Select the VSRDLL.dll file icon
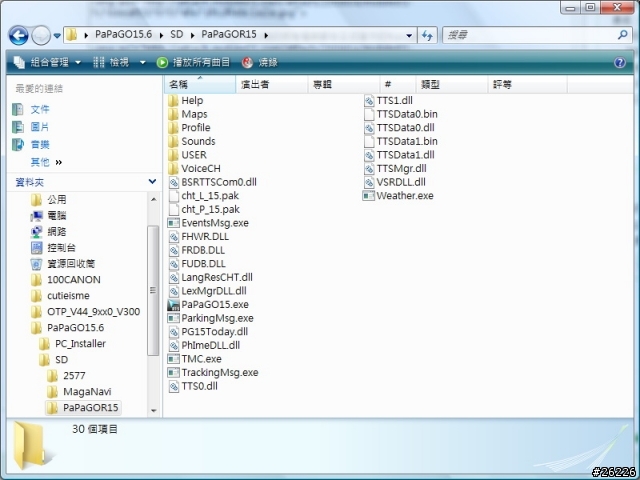The image size is (640, 480). (x=369, y=182)
